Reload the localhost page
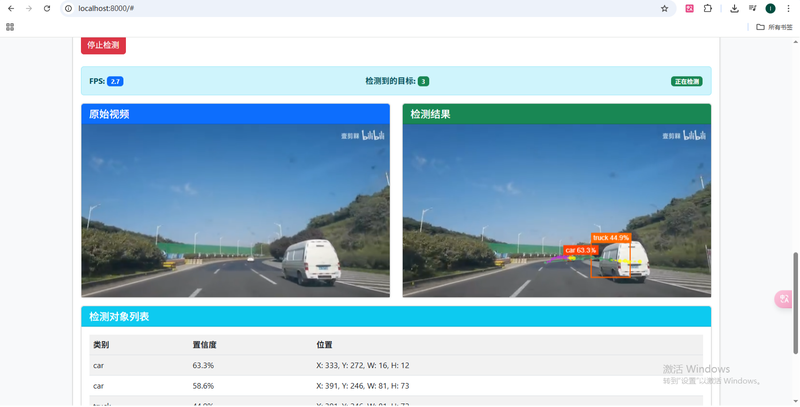 tap(47, 9)
